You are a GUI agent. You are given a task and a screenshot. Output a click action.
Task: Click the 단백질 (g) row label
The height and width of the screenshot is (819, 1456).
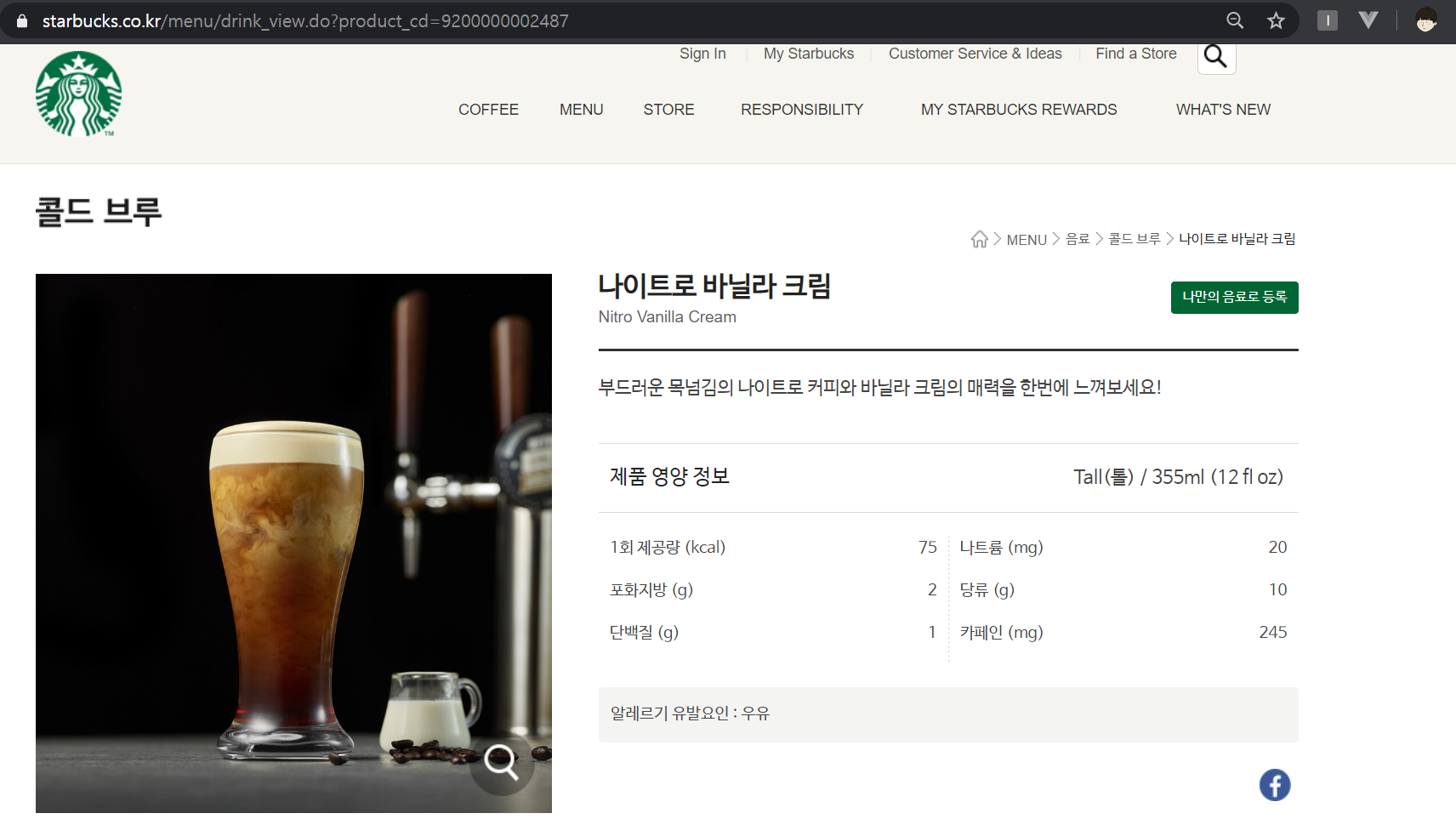click(644, 632)
